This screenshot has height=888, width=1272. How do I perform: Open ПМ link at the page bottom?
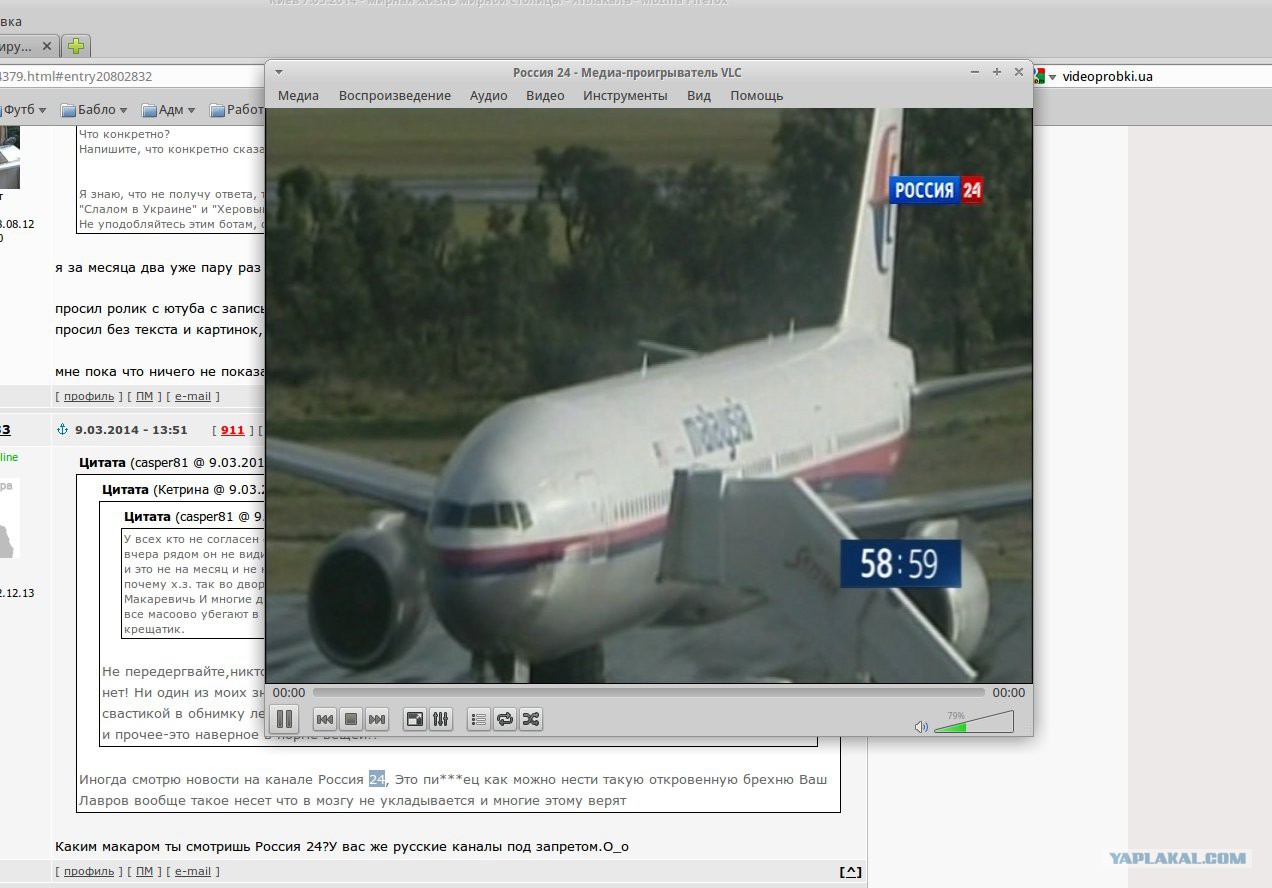pyautogui.click(x=143, y=871)
